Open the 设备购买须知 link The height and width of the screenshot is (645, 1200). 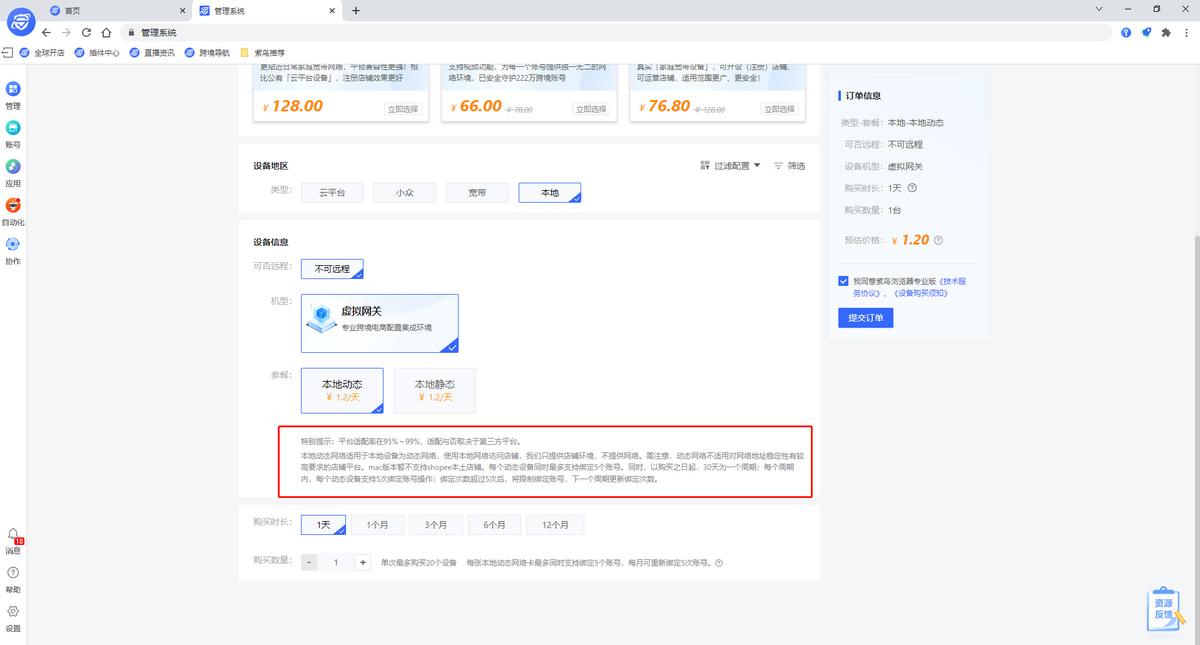click(x=921, y=293)
